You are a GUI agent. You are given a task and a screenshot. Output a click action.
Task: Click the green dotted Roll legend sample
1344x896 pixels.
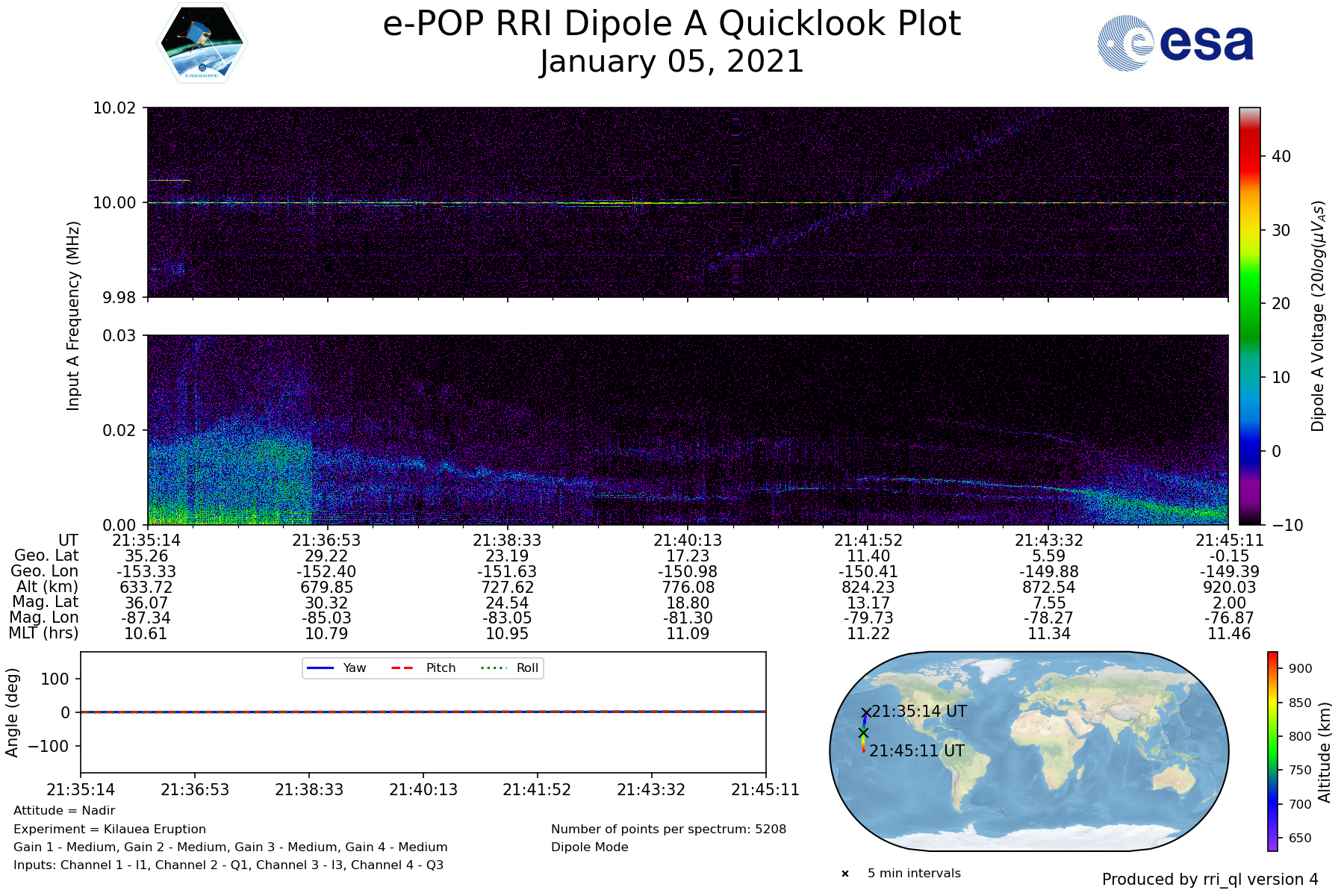(493, 668)
